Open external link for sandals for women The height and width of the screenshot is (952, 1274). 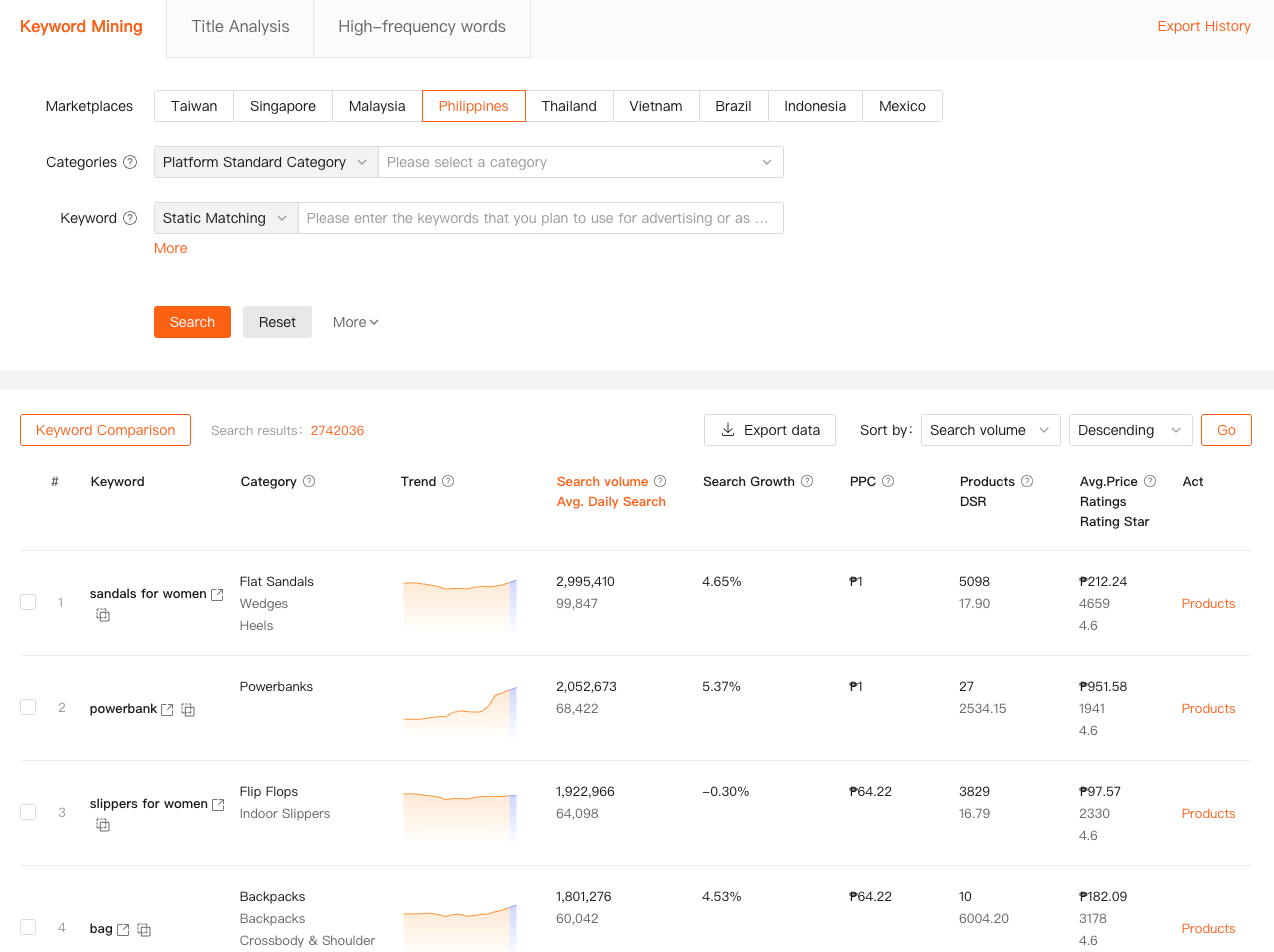coord(217,594)
